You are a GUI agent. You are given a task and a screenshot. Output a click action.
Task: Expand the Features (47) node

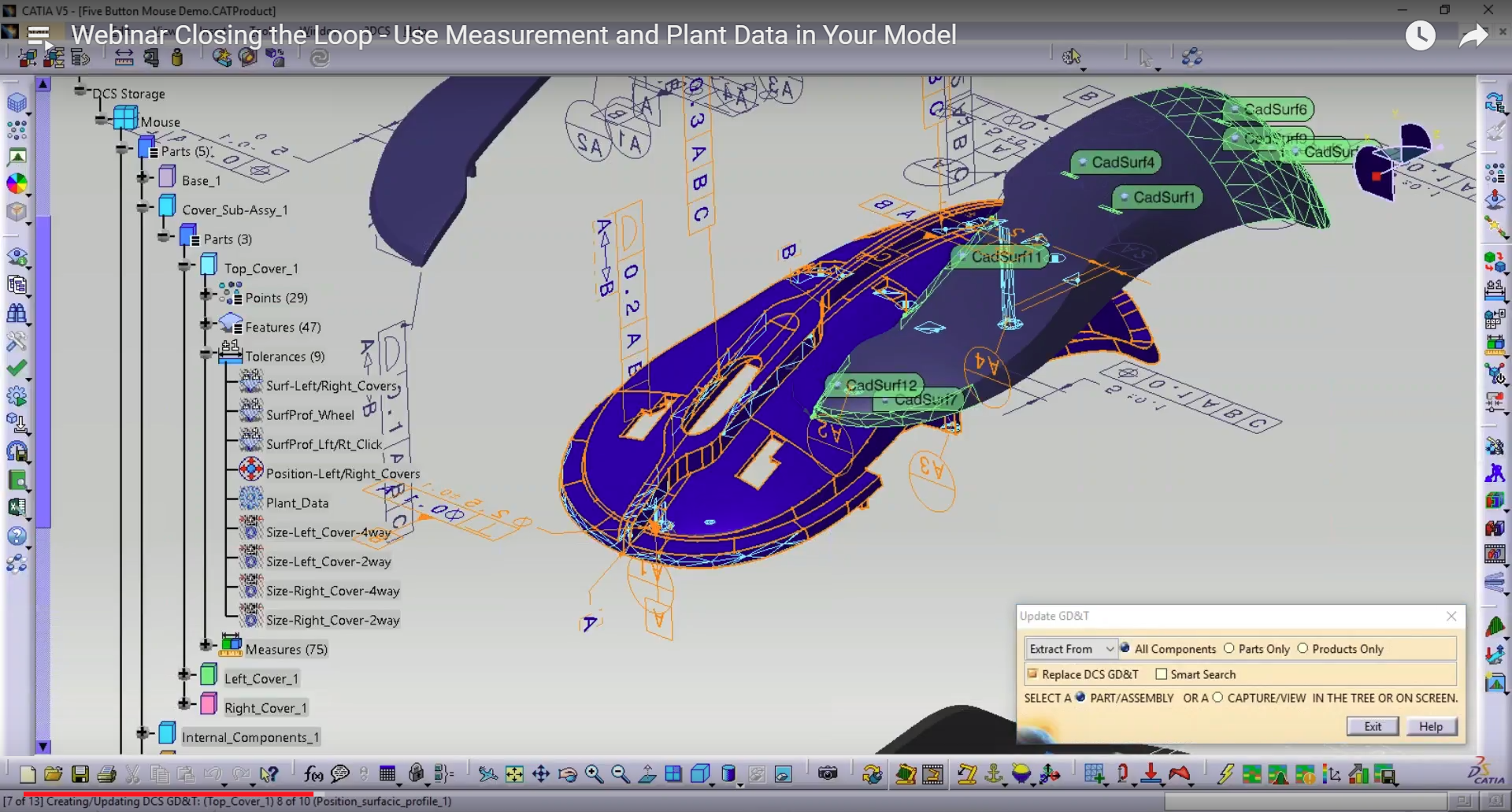pos(206,324)
